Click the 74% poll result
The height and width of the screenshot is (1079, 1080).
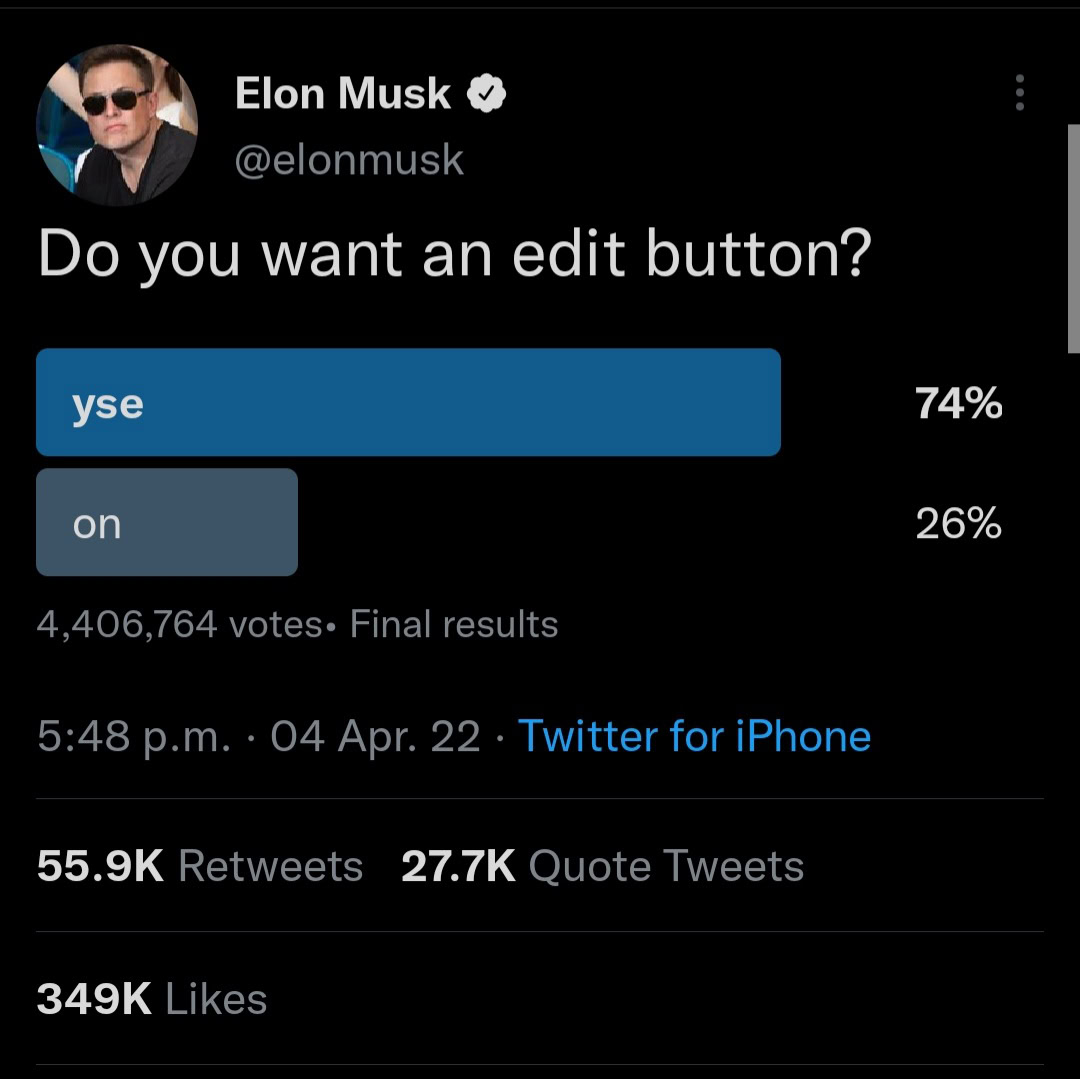pyautogui.click(x=958, y=404)
